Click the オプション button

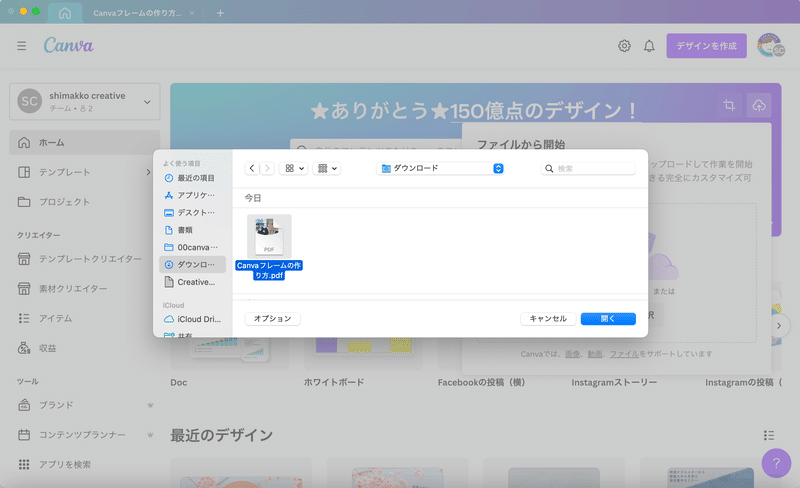click(272, 319)
